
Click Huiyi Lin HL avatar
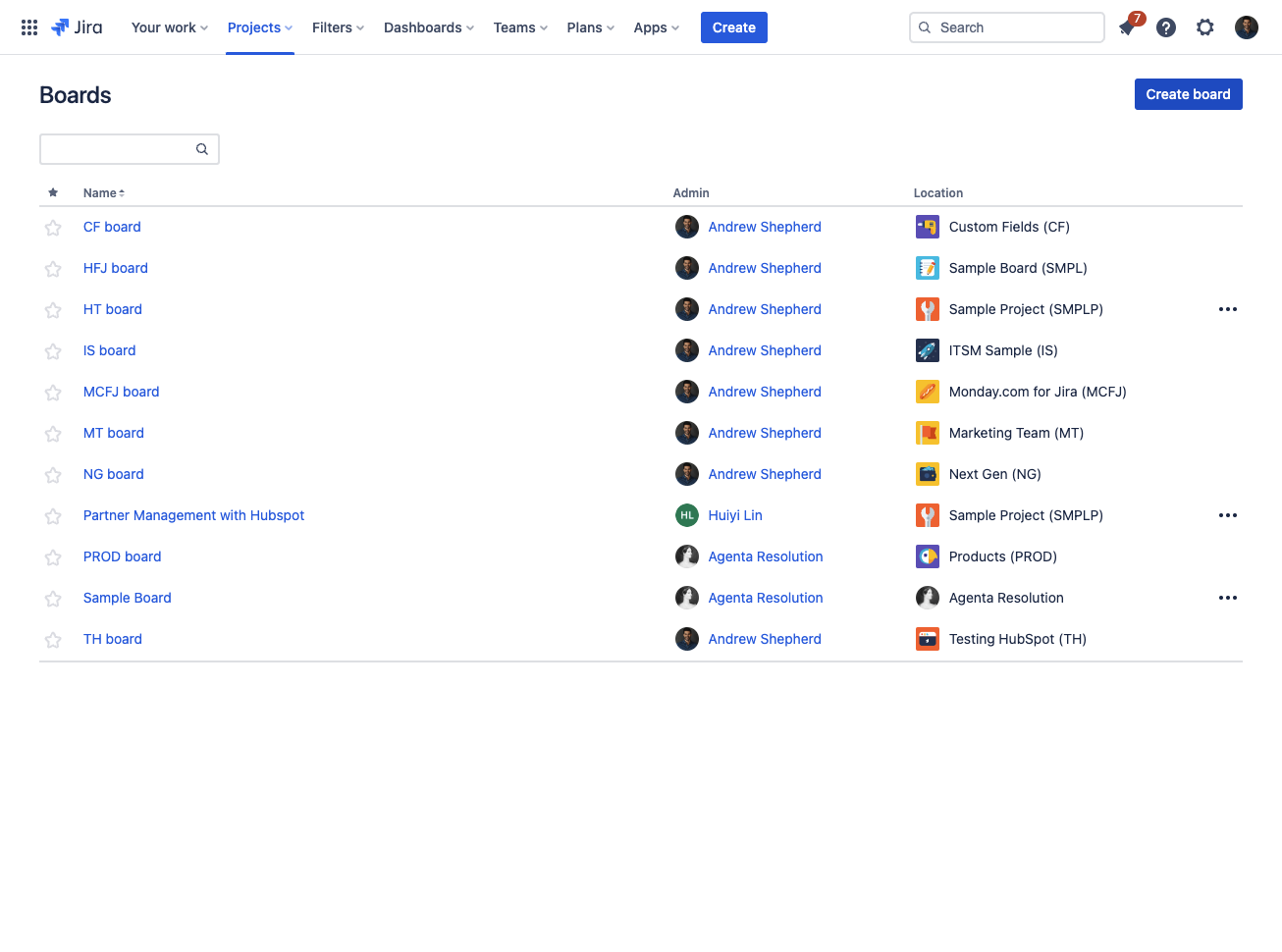687,515
